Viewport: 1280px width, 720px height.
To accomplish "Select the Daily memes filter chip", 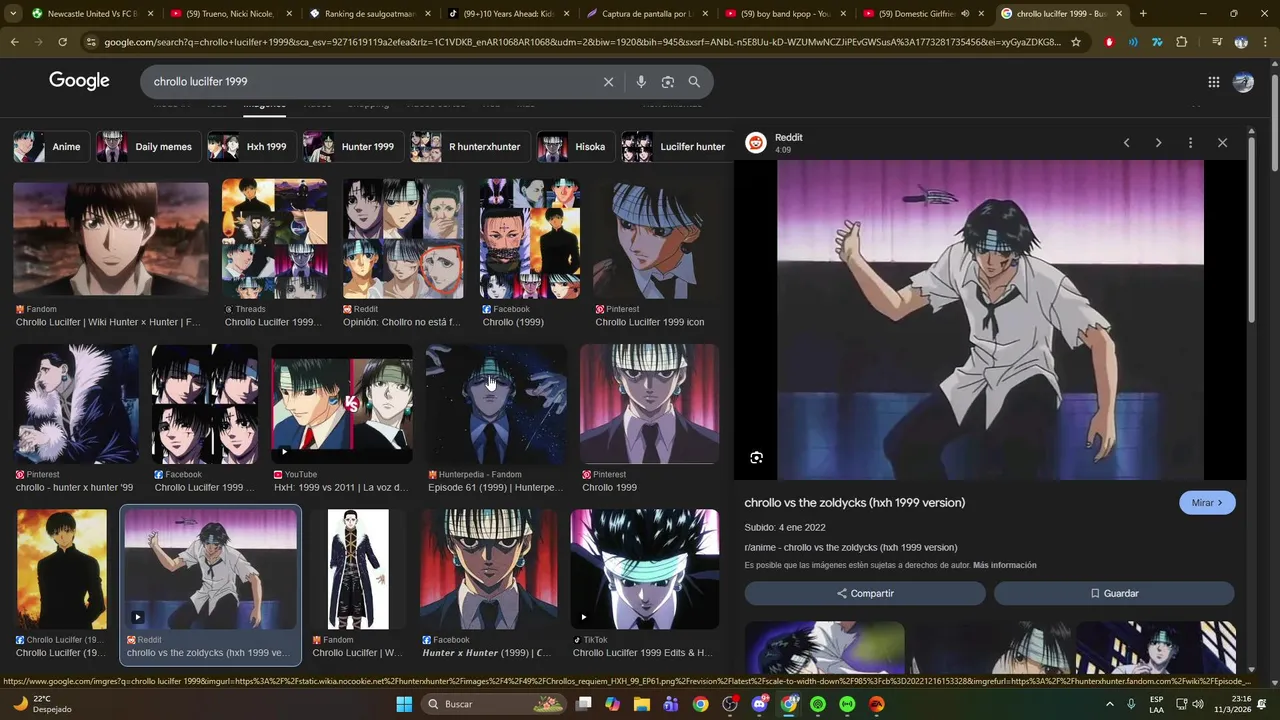I will pyautogui.click(x=147, y=147).
